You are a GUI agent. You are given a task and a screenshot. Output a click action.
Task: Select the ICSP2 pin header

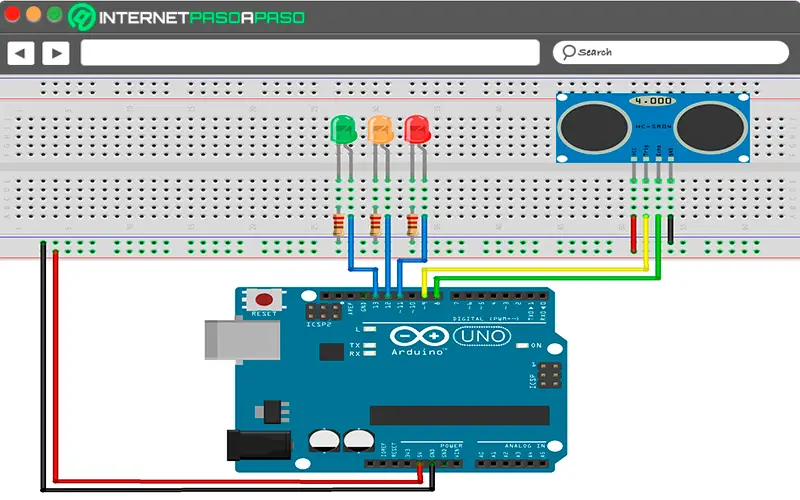click(x=323, y=311)
